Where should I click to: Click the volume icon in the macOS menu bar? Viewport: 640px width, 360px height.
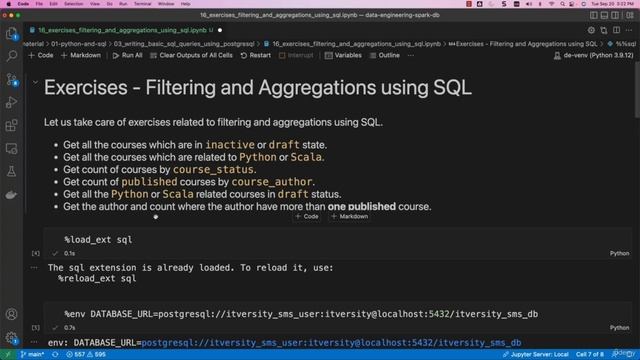pos(529,4)
